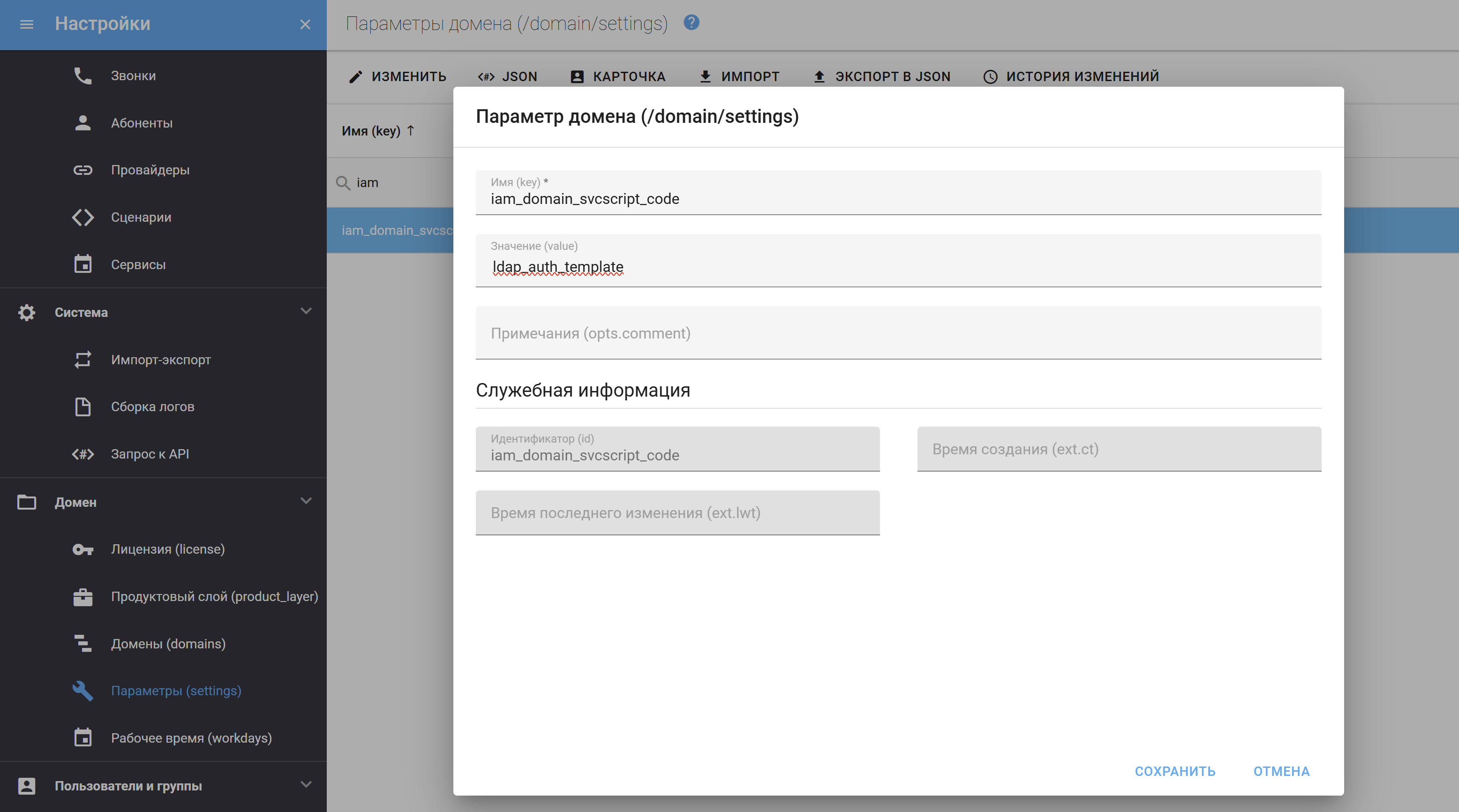Collapse the Система section chevron
This screenshot has width=1459, height=812.
coord(306,311)
